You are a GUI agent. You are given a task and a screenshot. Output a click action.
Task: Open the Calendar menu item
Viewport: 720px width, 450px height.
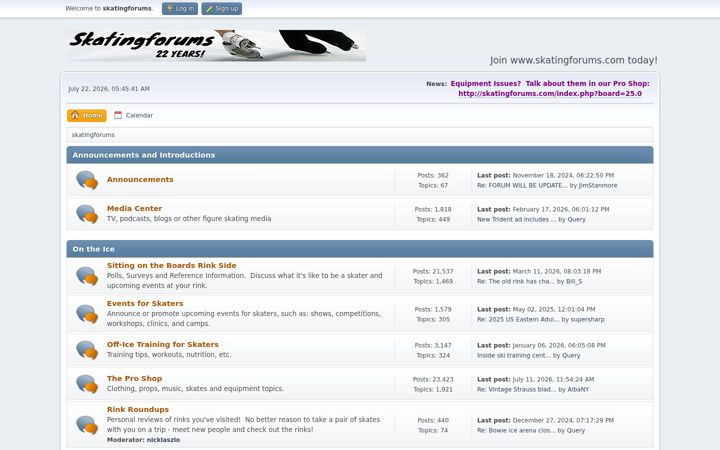133,115
